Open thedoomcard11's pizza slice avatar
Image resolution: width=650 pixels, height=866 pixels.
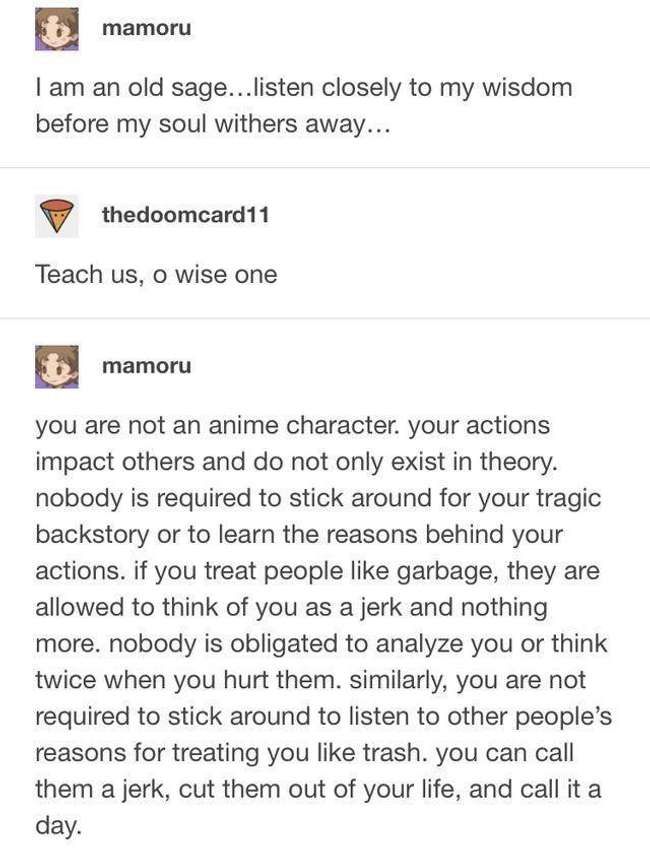tap(57, 215)
